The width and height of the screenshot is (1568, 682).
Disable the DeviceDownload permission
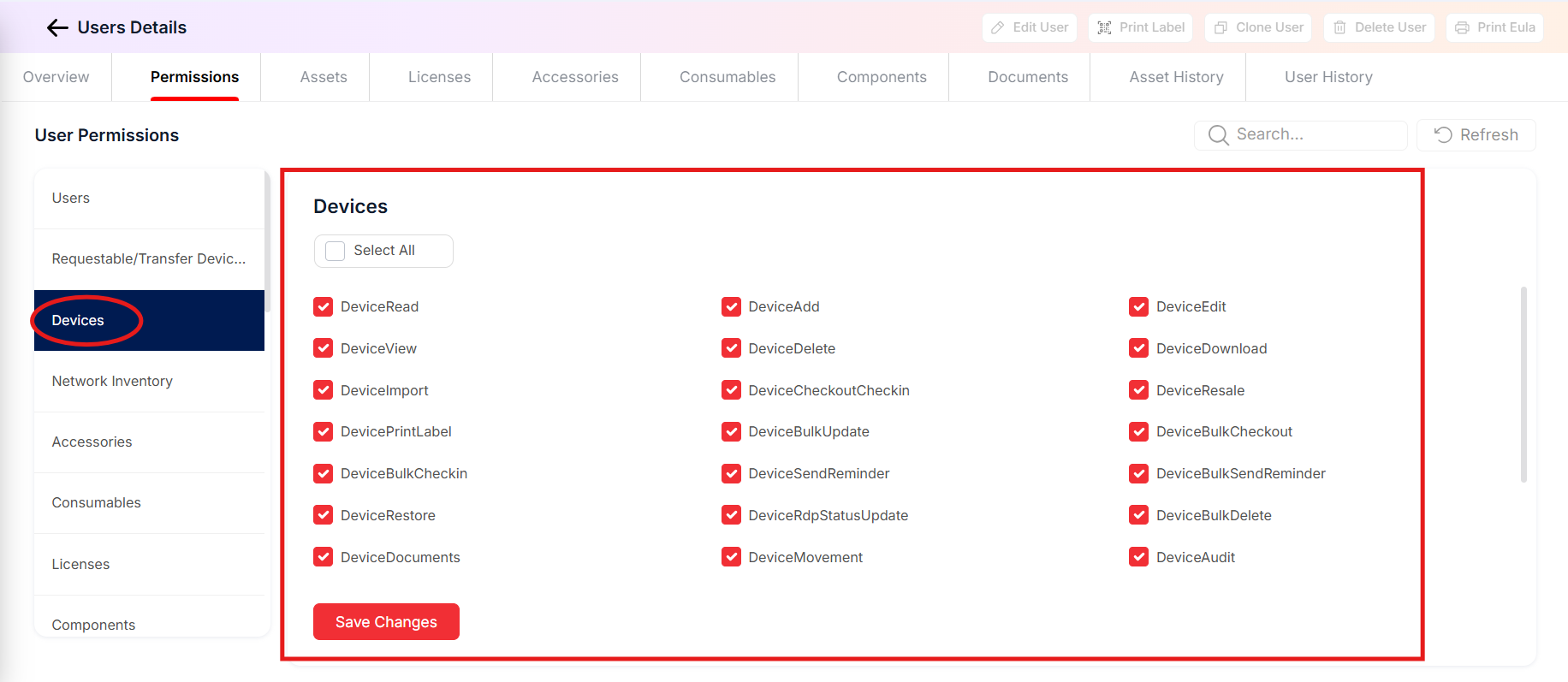coord(1138,348)
